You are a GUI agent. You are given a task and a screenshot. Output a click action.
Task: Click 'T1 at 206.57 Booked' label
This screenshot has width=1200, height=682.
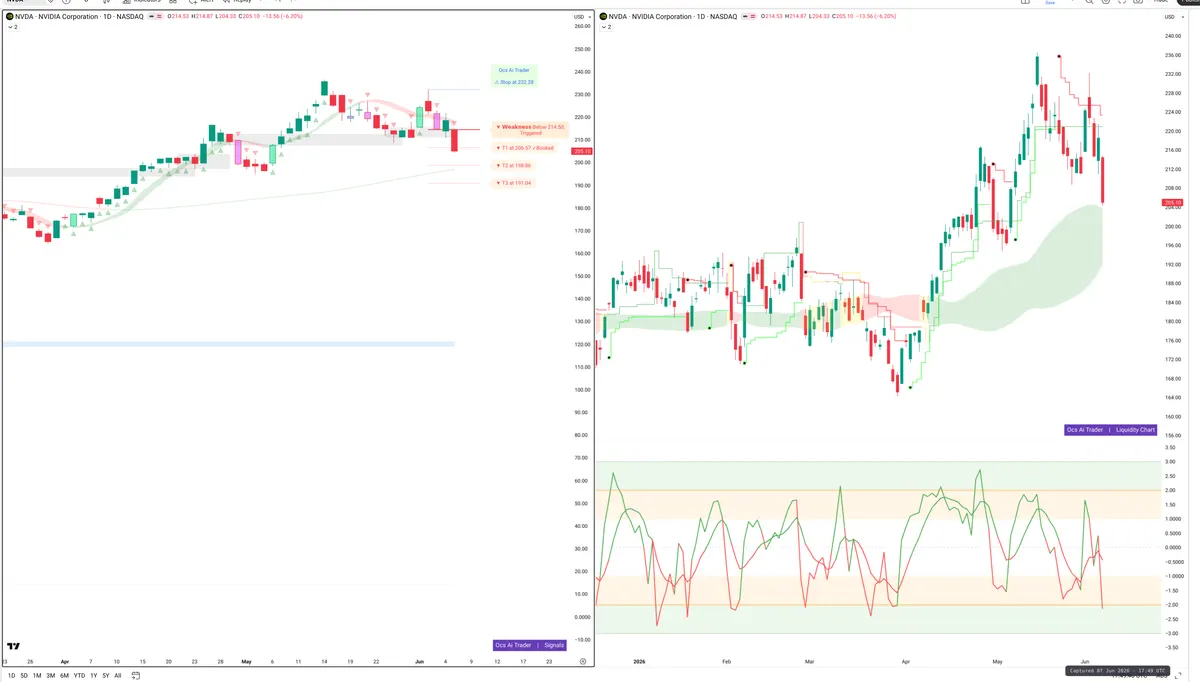pyautogui.click(x=525, y=147)
